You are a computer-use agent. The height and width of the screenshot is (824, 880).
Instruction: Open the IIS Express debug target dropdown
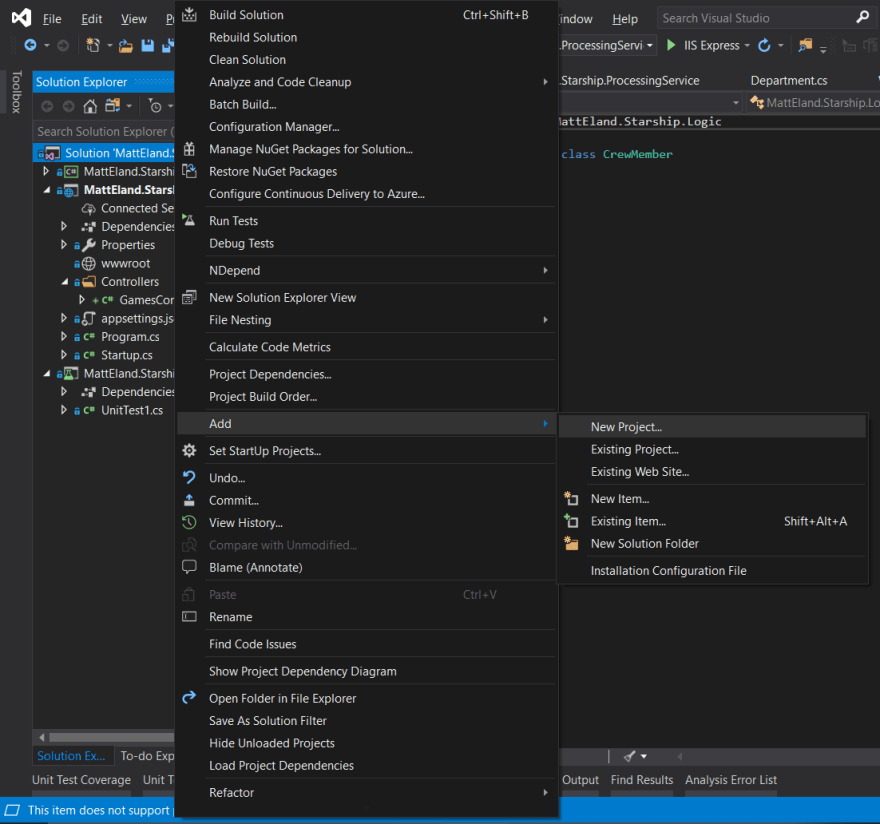[x=747, y=45]
